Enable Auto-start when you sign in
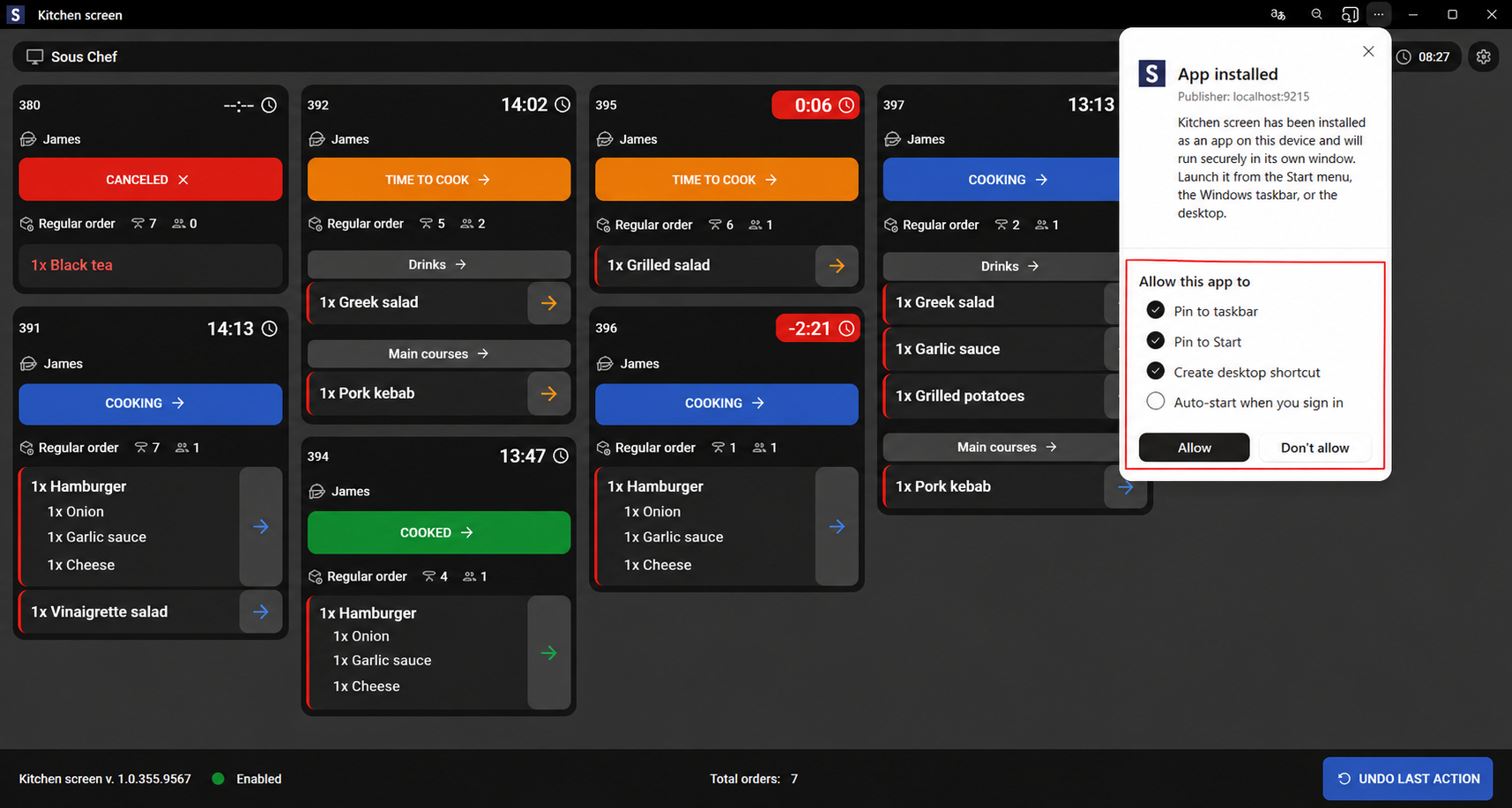Viewport: 1512px width, 808px height. pyautogui.click(x=1155, y=401)
